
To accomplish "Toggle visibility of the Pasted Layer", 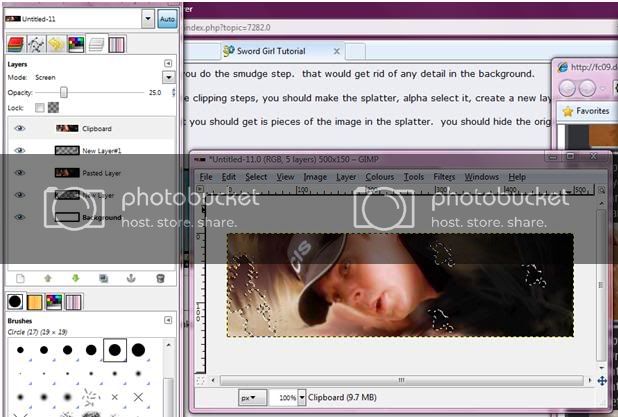I will click(19, 173).
